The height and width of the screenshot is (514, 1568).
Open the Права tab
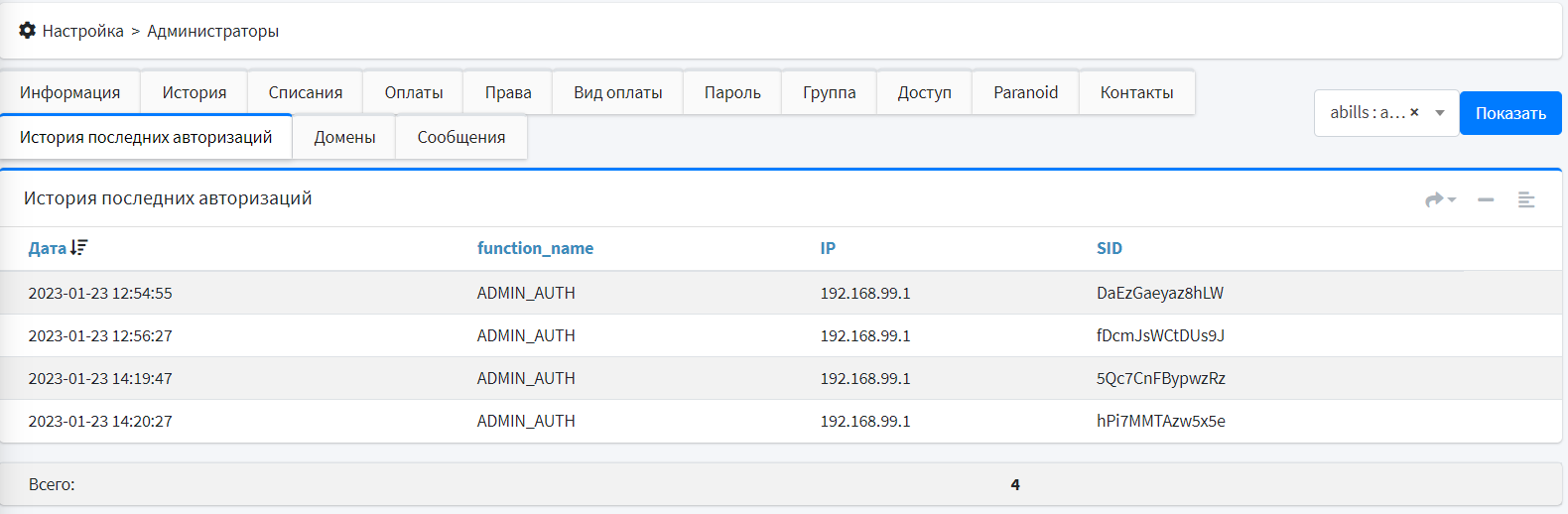pos(508,92)
